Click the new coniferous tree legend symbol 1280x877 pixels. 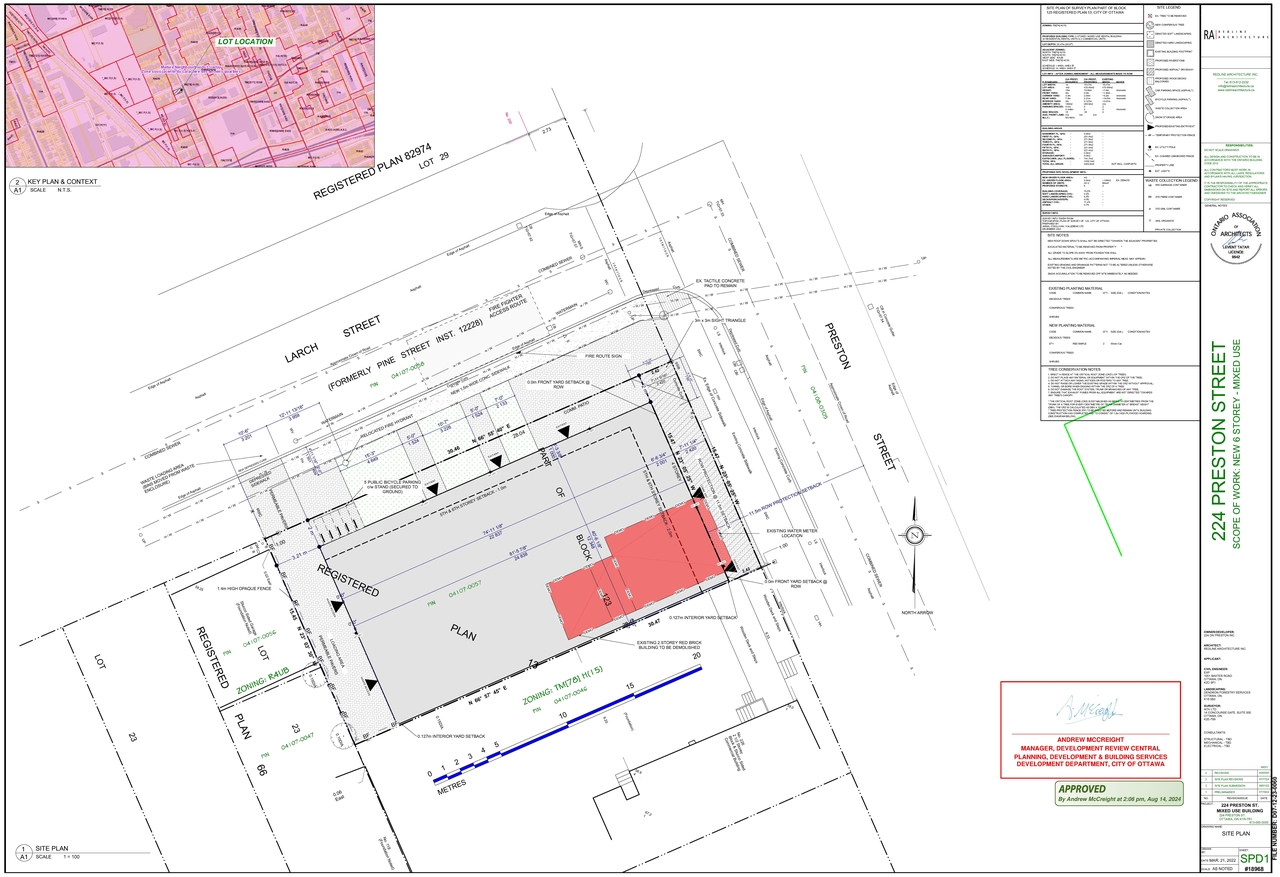pos(1148,25)
